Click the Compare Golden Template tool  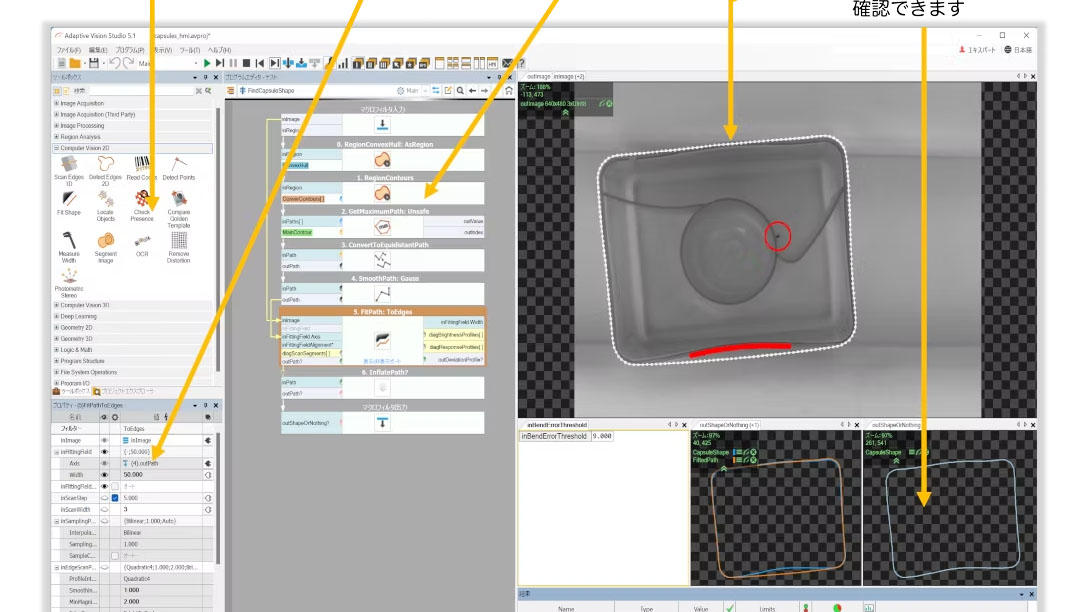click(178, 202)
